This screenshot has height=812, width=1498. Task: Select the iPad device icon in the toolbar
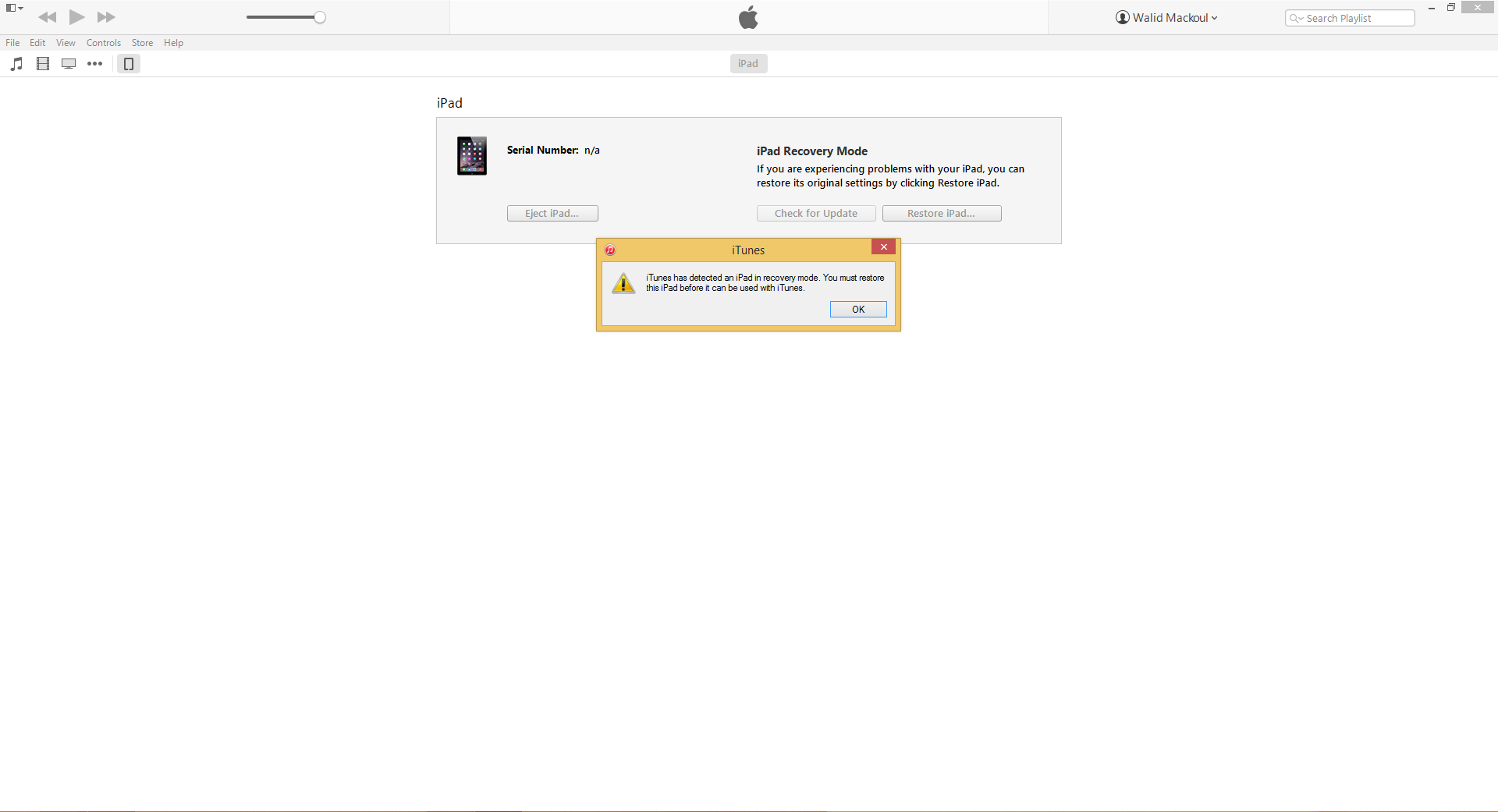click(129, 64)
